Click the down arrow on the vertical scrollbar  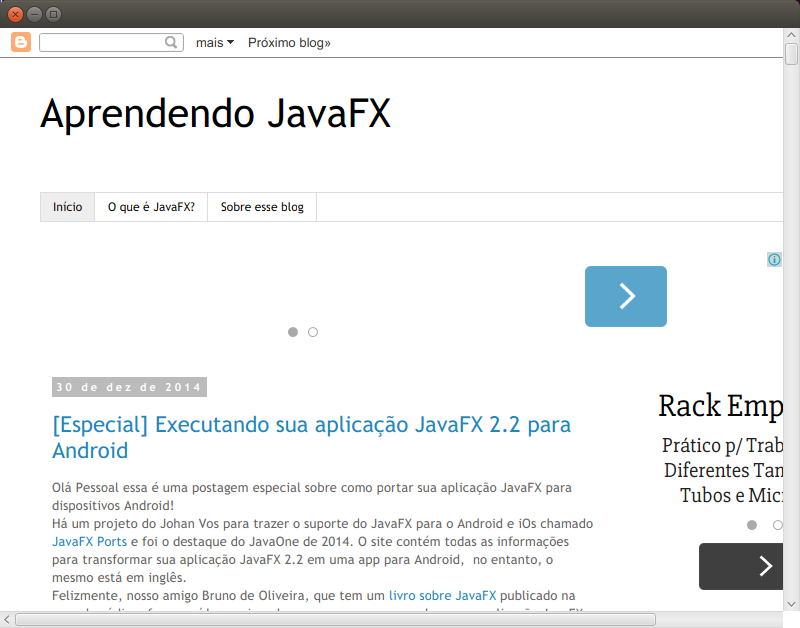pos(792,603)
